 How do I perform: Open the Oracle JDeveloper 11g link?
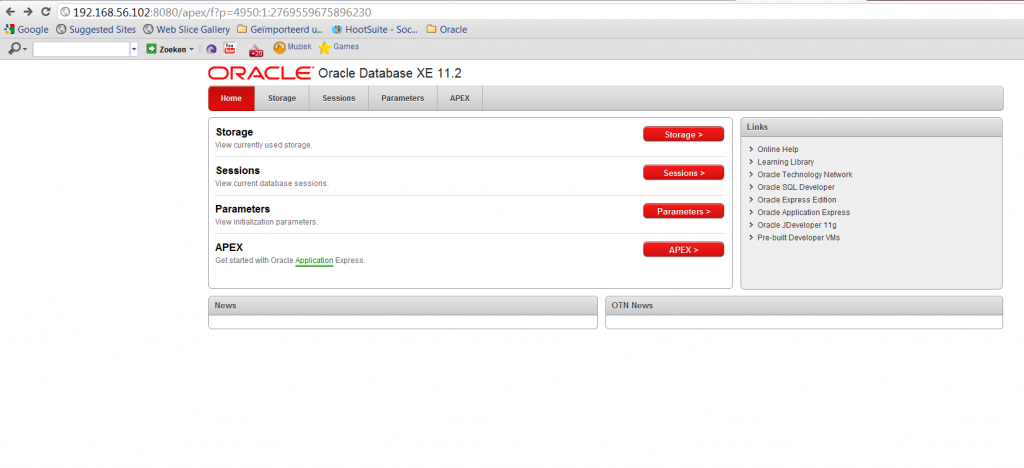click(797, 225)
